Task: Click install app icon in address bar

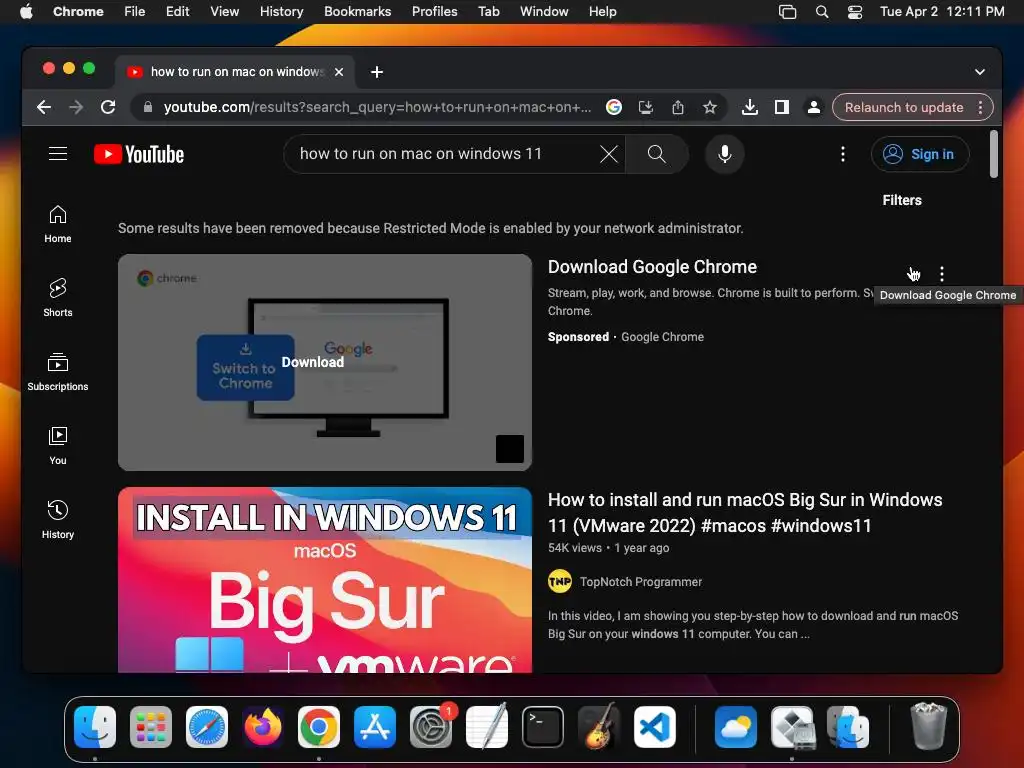Action: pos(645,107)
